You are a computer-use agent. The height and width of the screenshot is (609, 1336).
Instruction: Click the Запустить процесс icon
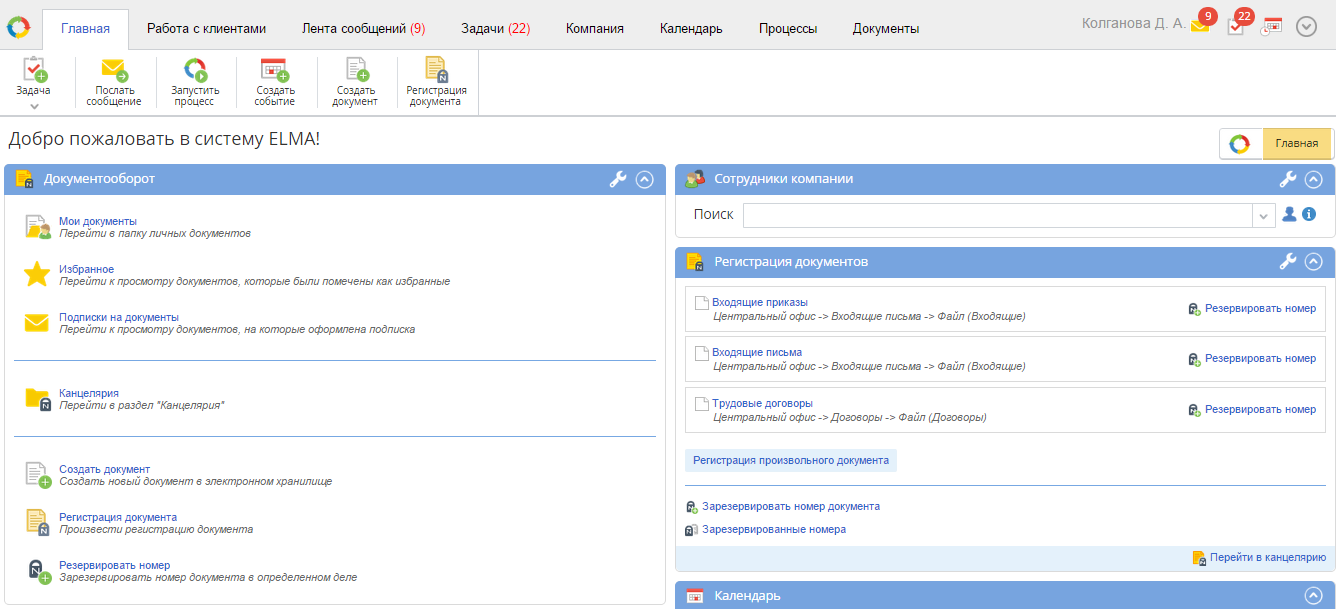click(x=195, y=70)
